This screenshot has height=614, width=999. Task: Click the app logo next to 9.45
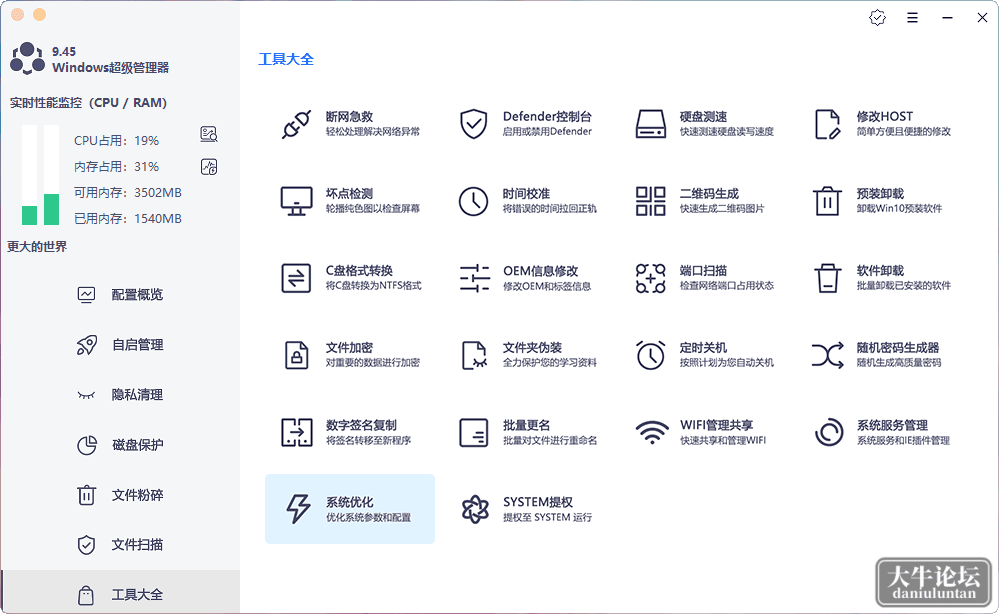click(27, 59)
